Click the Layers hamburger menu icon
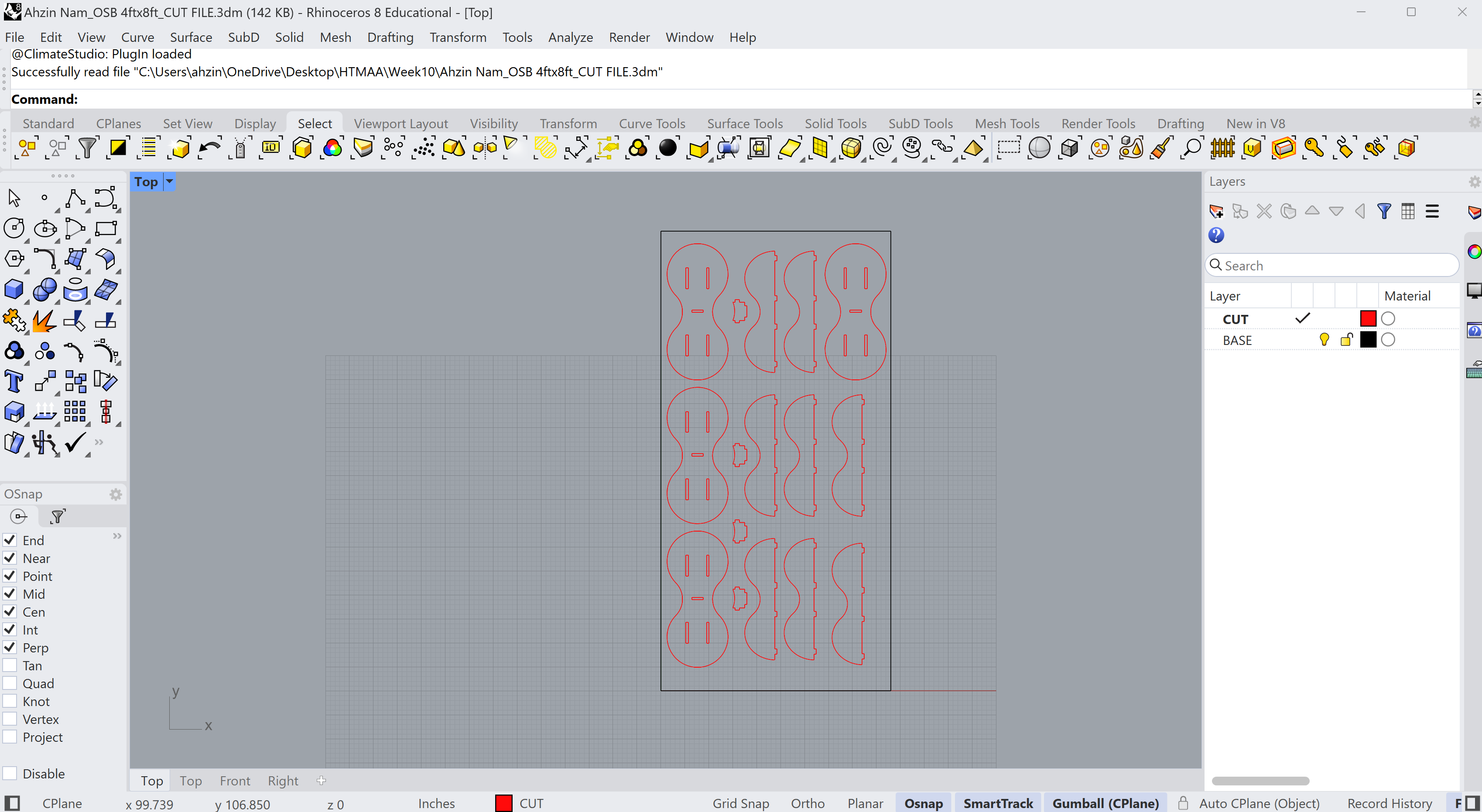This screenshot has height=812, width=1482. coord(1432,212)
